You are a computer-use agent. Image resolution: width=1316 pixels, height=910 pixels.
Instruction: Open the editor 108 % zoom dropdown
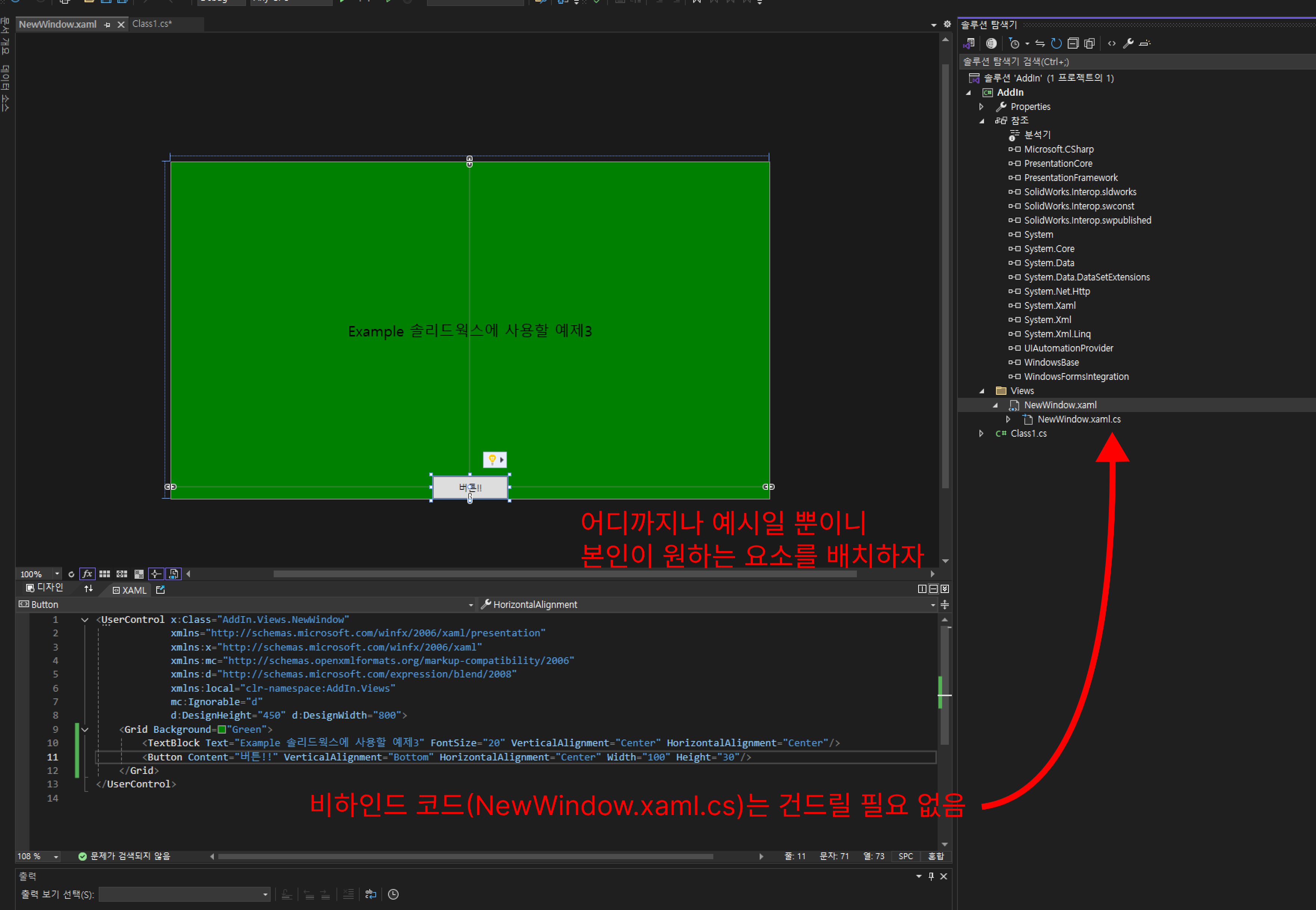[56, 857]
